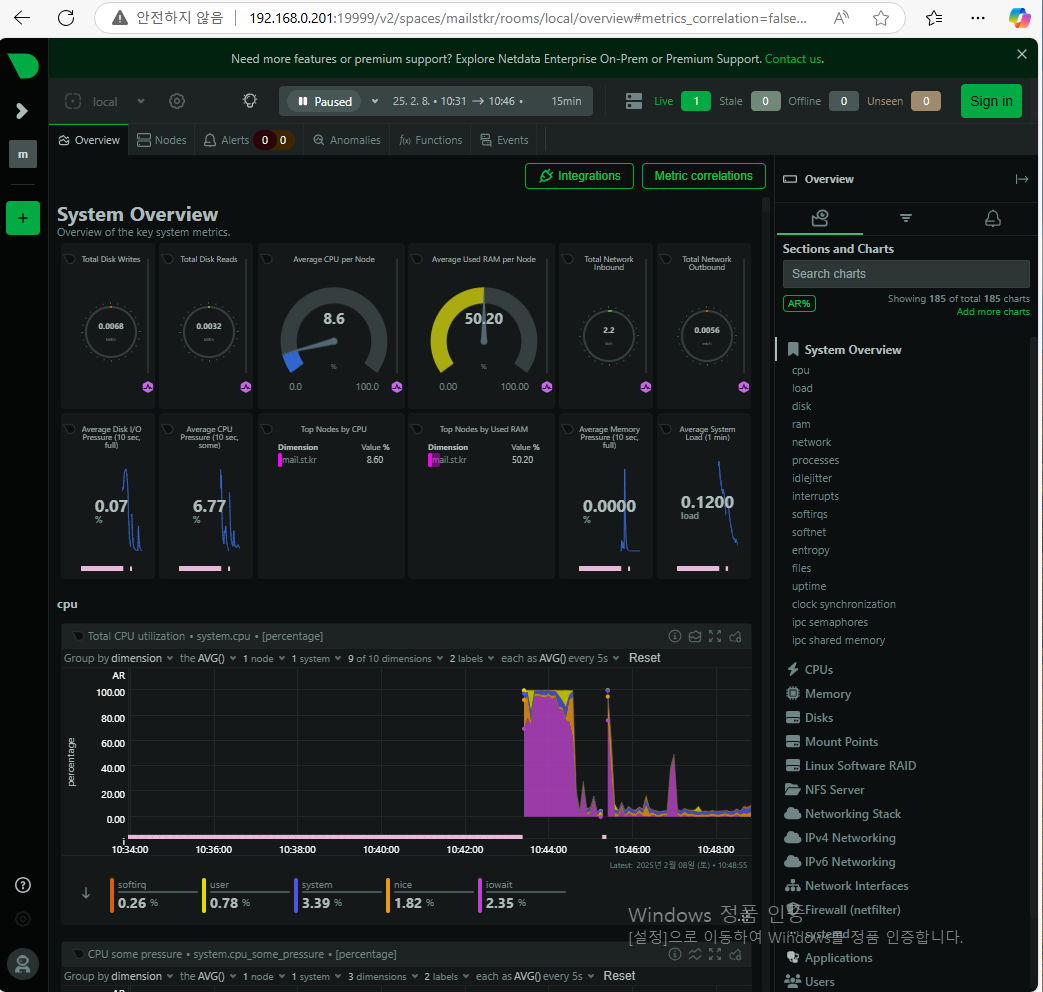
Task: Toggle the user dimension in legend
Action: tap(245, 895)
